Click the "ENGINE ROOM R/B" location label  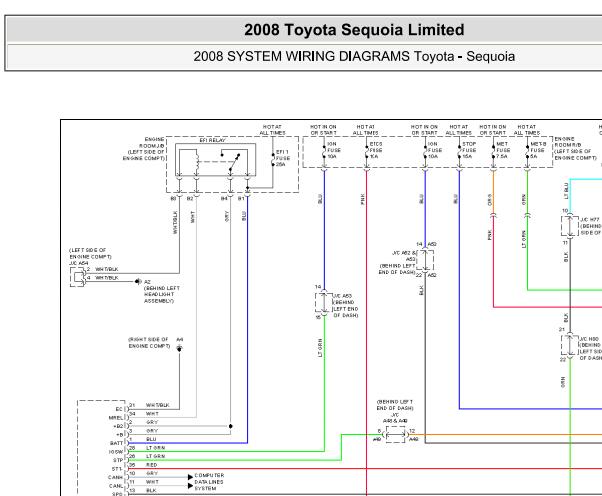[568, 142]
